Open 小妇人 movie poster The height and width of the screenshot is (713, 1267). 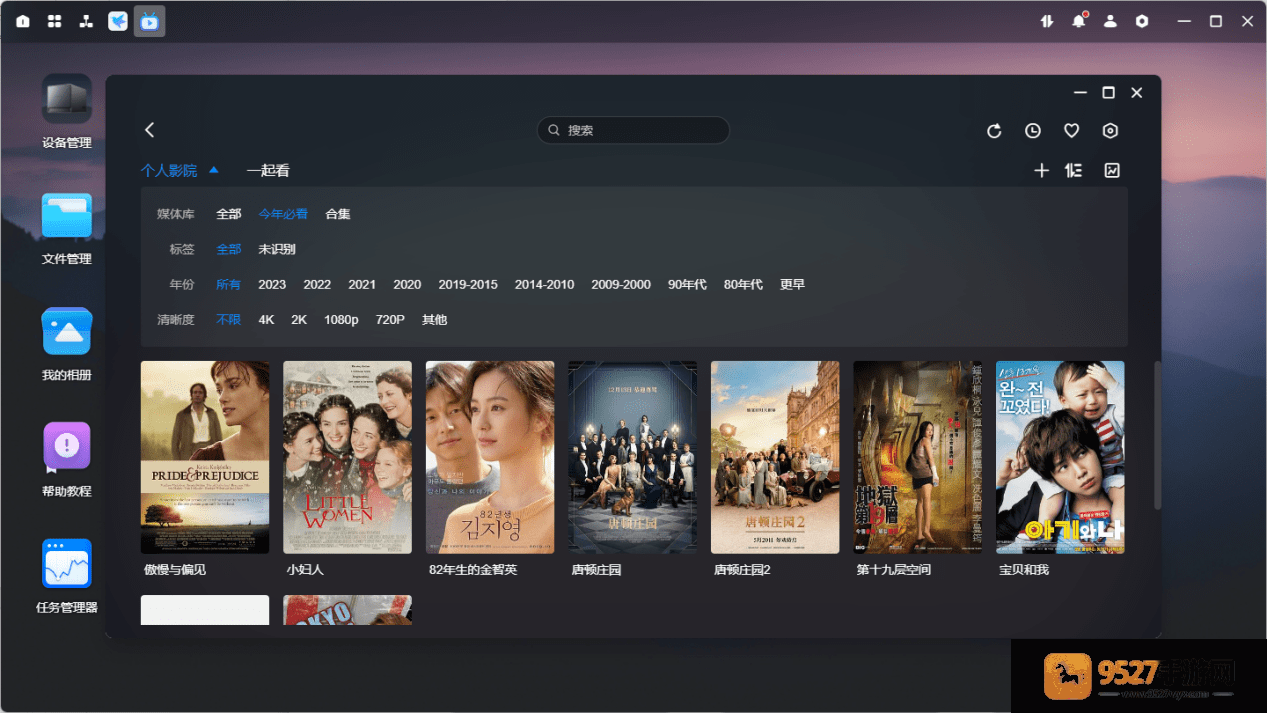coord(347,457)
